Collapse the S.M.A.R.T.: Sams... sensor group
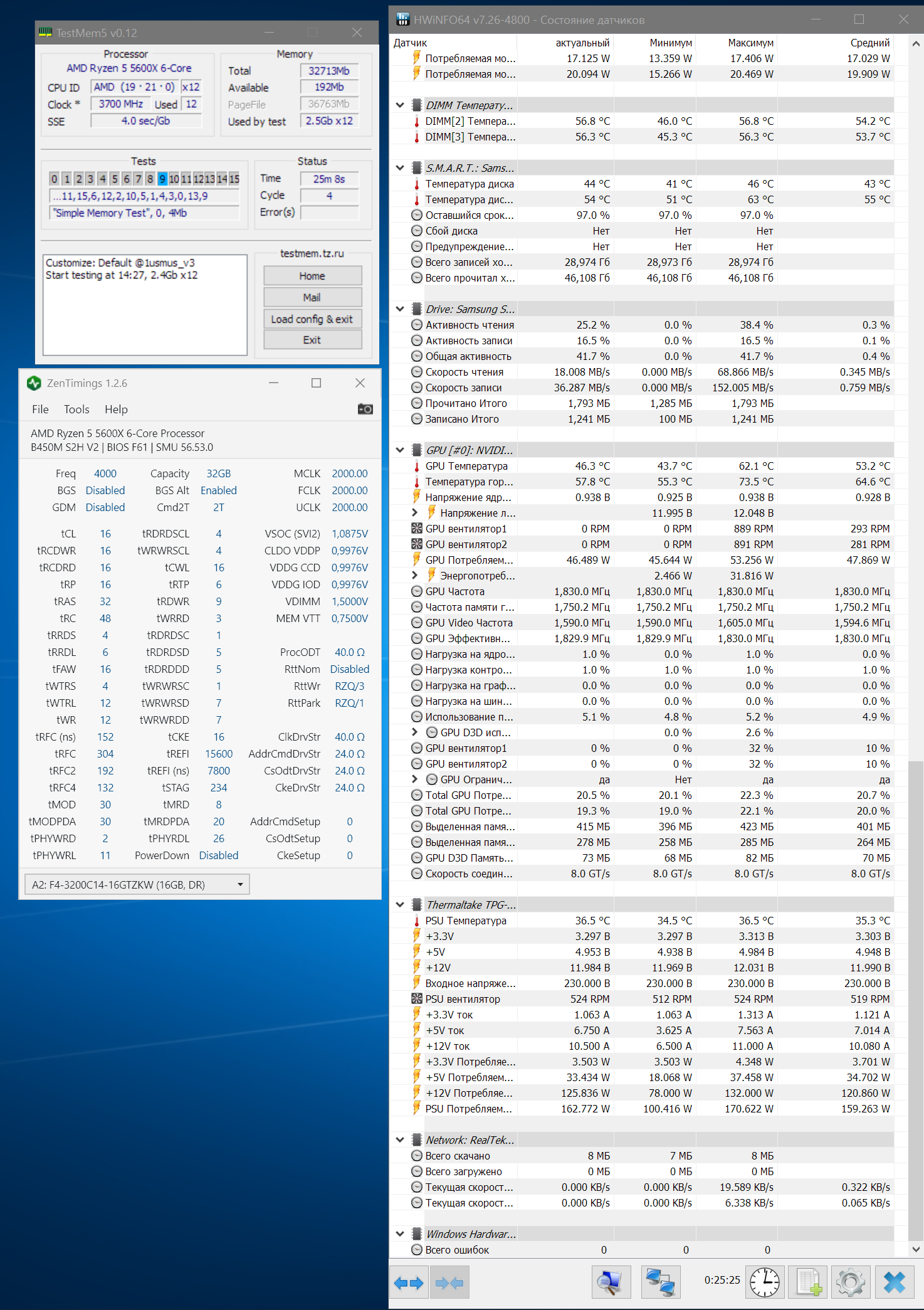 point(400,168)
